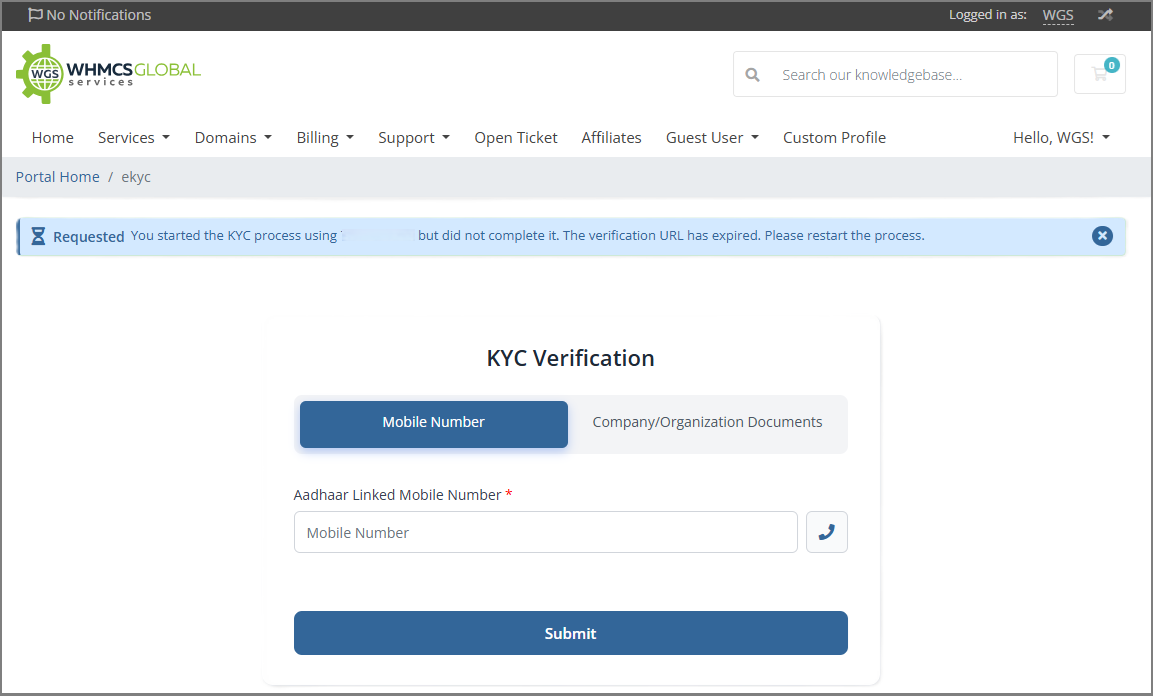Screen dimensions: 1153x696
Task: Click the phone icon beside Mobile Number
Action: tap(826, 532)
